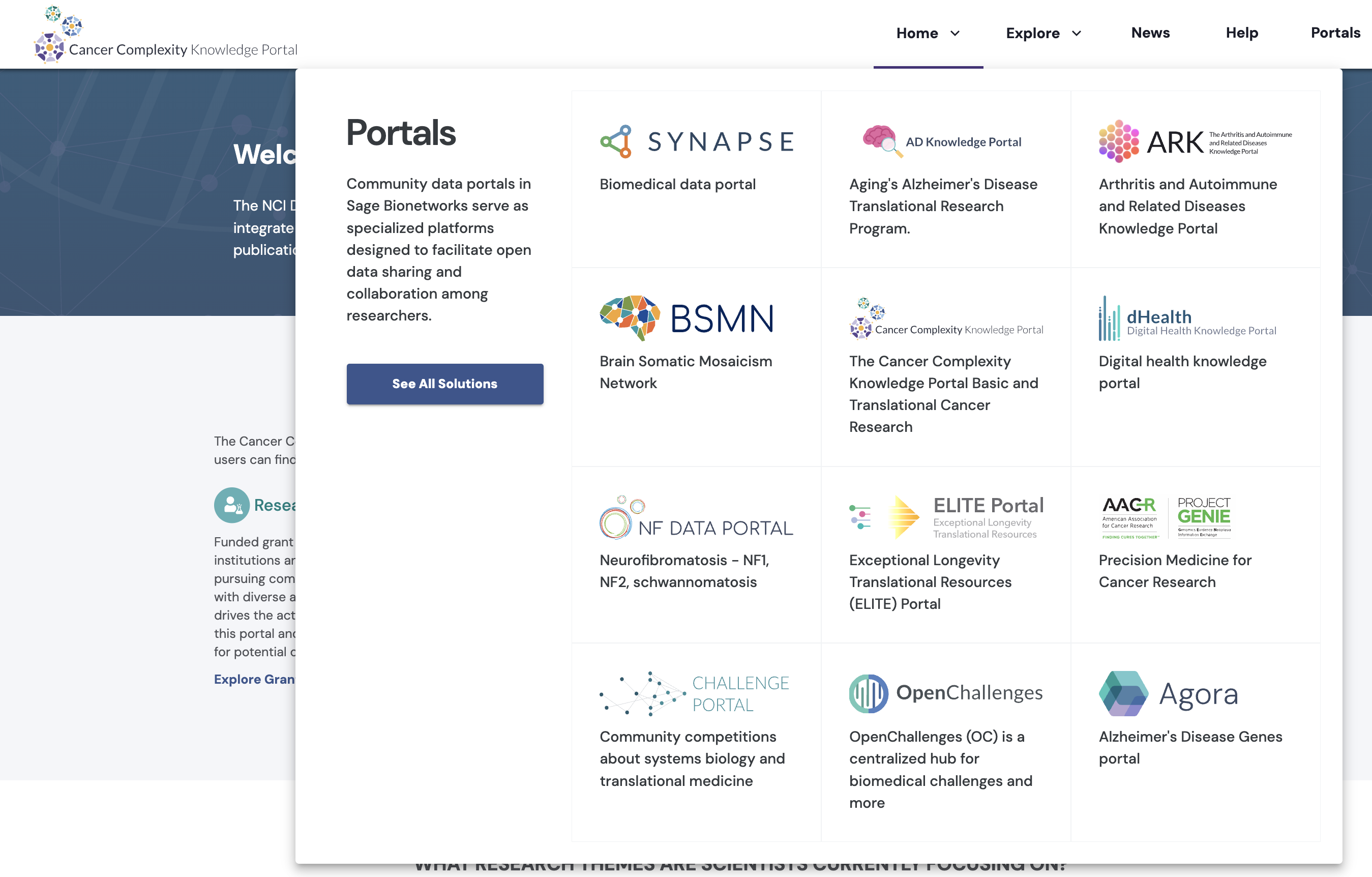Click the Synapse logo icon
This screenshot has height=877, width=1372.
tap(616, 141)
